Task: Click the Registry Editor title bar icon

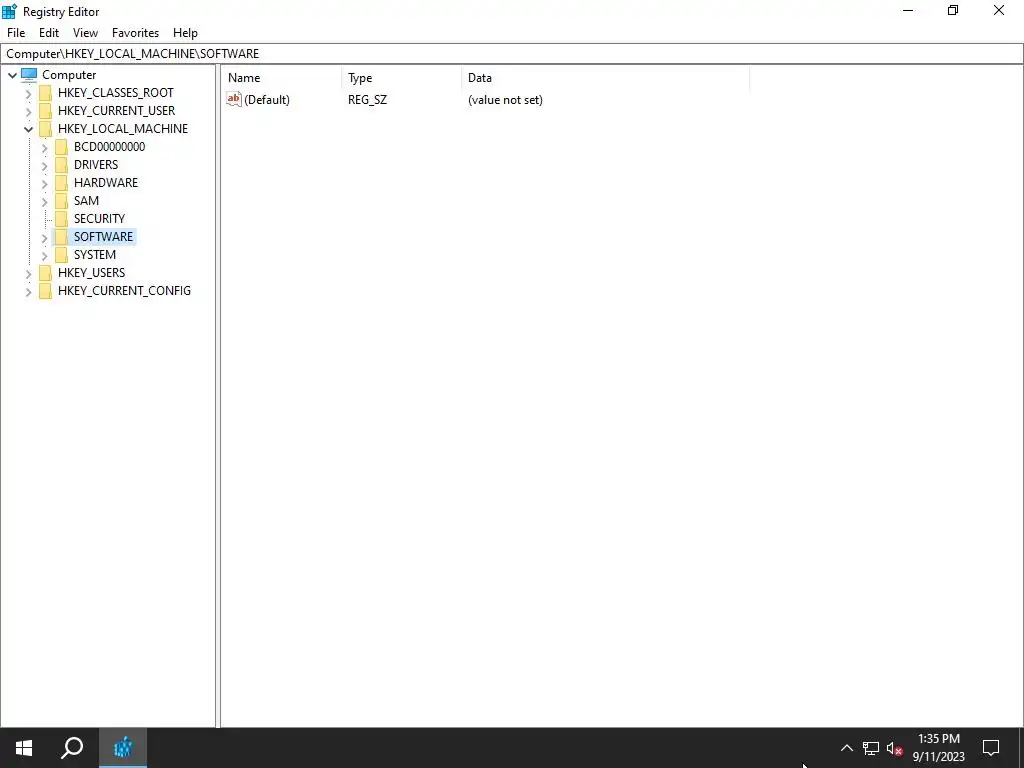Action: 10,11
